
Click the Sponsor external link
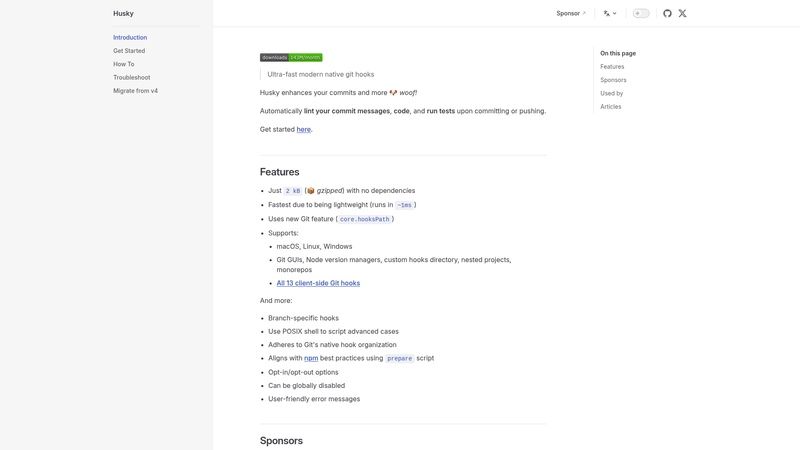[571, 13]
